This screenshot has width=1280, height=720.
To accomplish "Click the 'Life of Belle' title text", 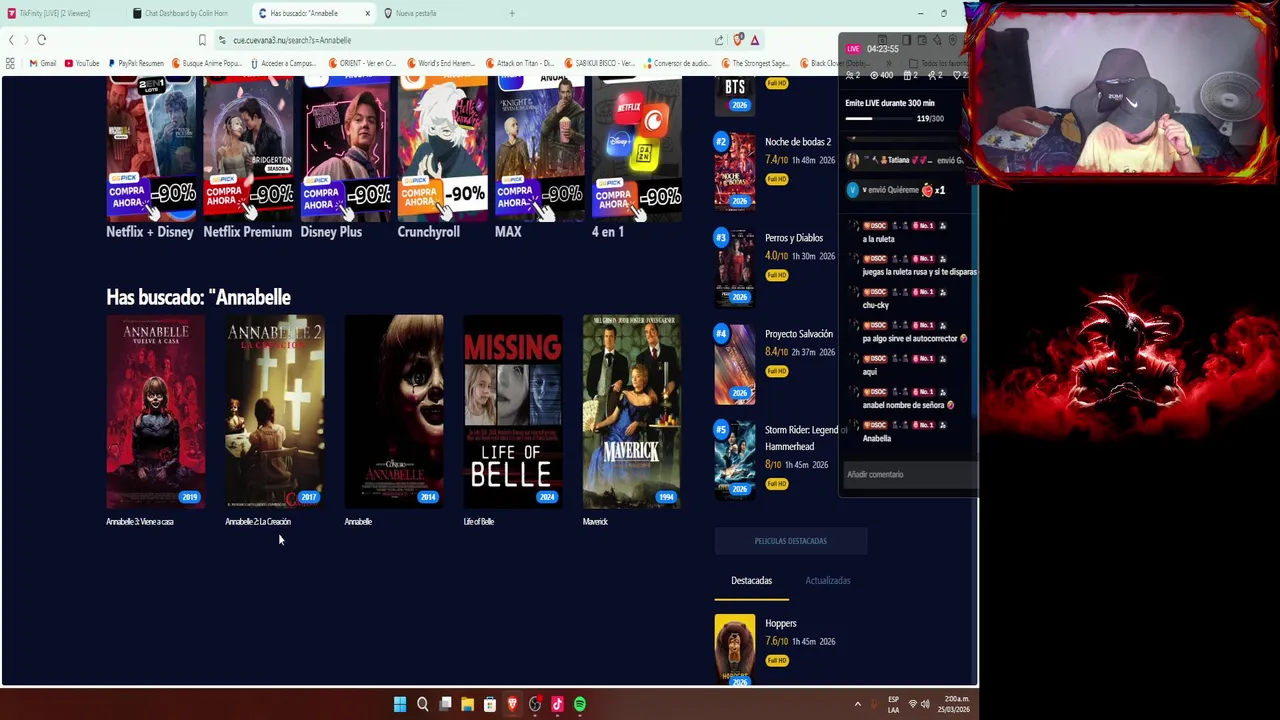I will click(479, 522).
